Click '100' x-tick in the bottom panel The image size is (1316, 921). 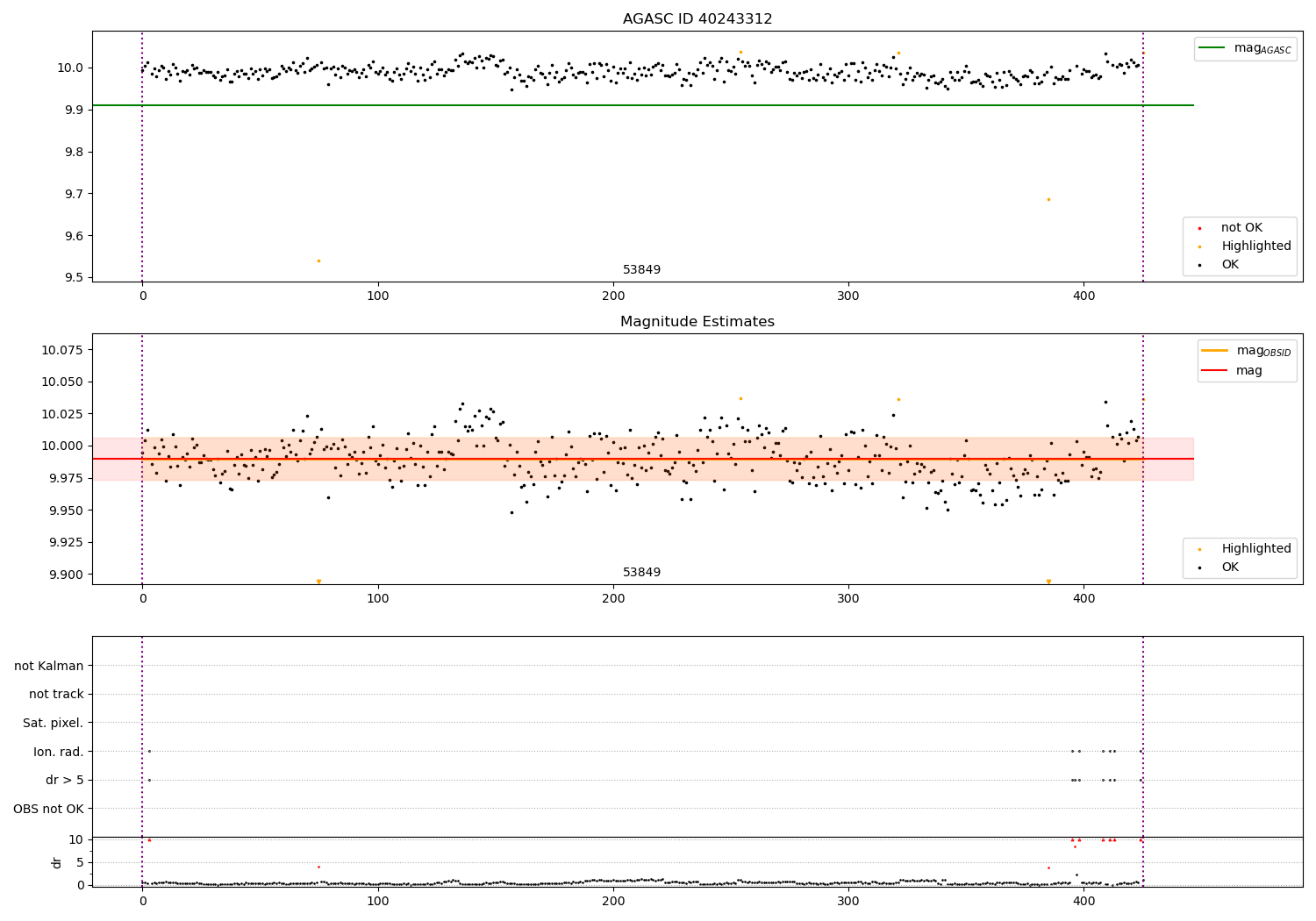[378, 902]
